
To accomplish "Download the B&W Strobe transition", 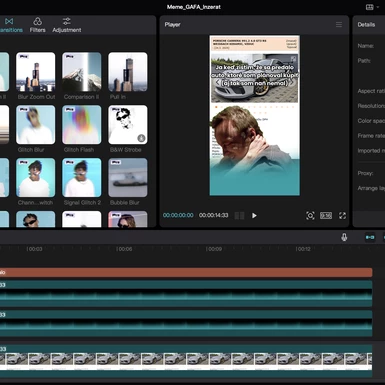I will click(141, 138).
